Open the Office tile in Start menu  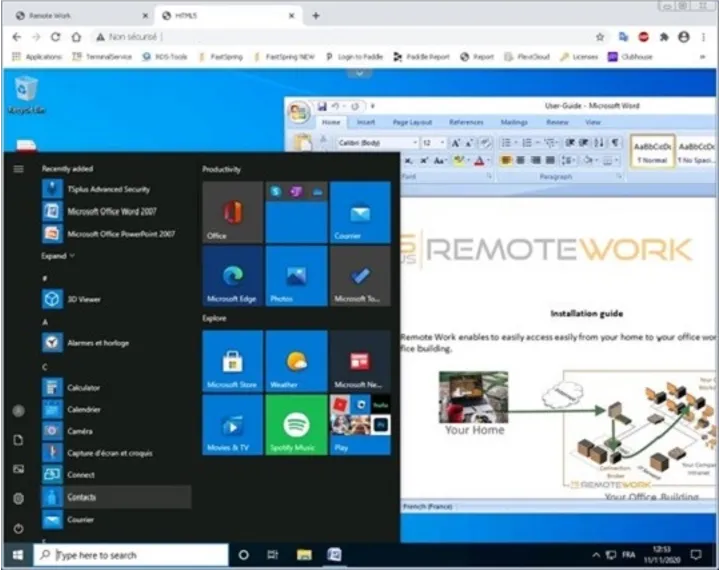click(233, 212)
